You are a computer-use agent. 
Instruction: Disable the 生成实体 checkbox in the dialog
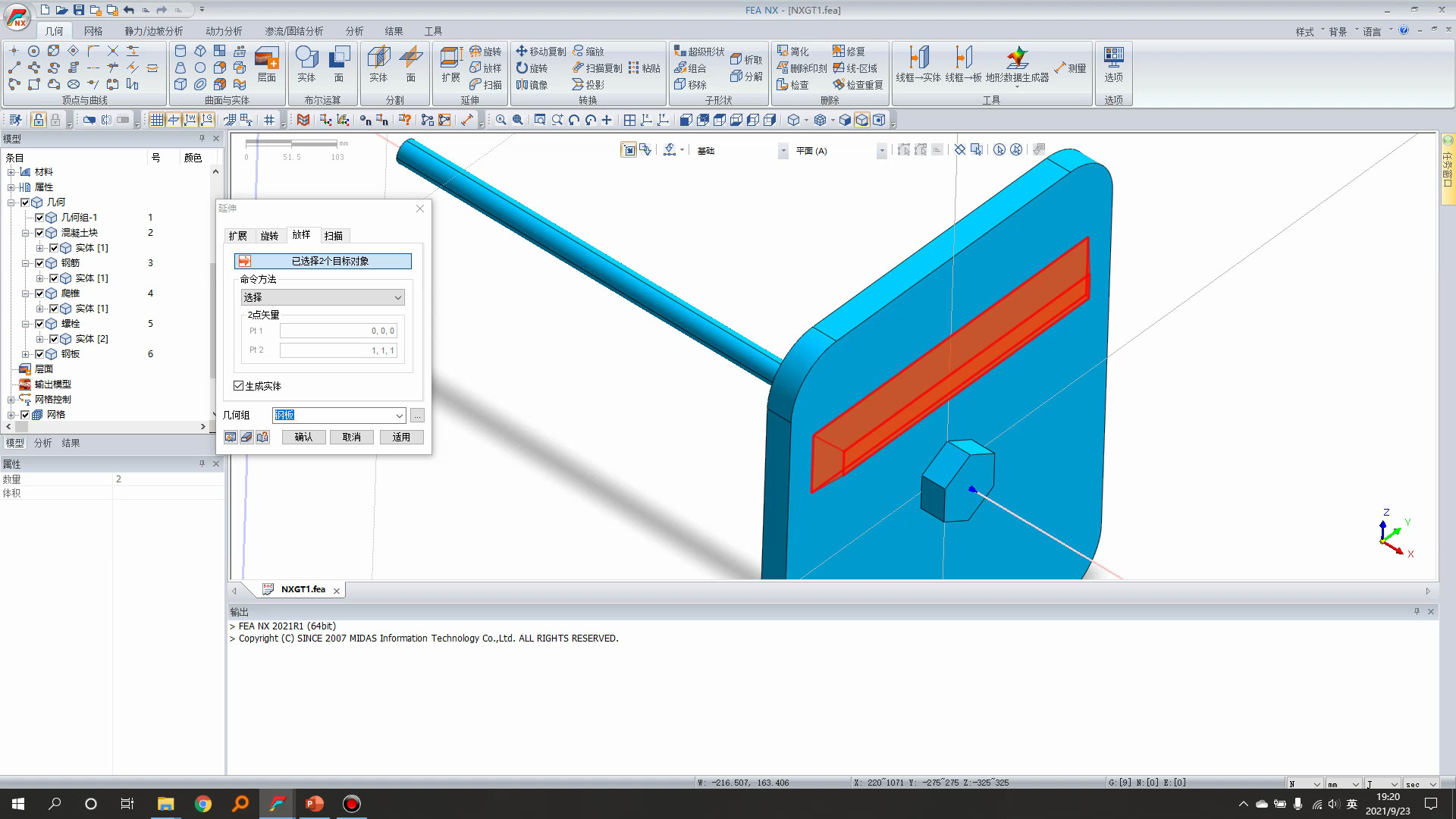(238, 386)
